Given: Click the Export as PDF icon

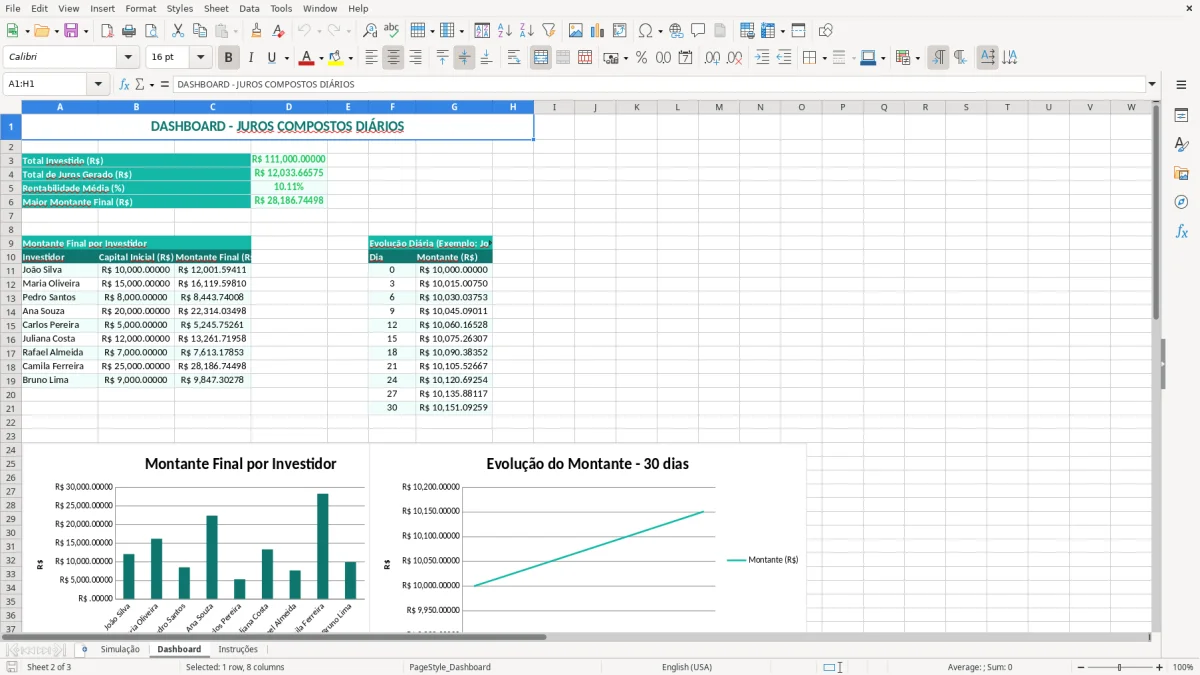Looking at the screenshot, I should click(107, 31).
